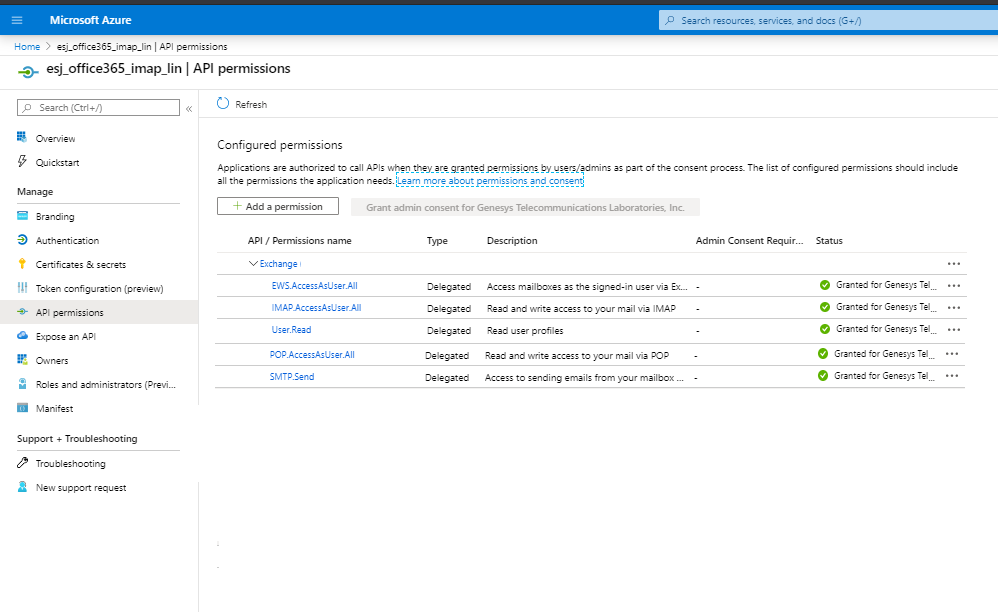The width and height of the screenshot is (998, 612).
Task: Open the Azure portal hamburger menu
Action: pos(17,20)
